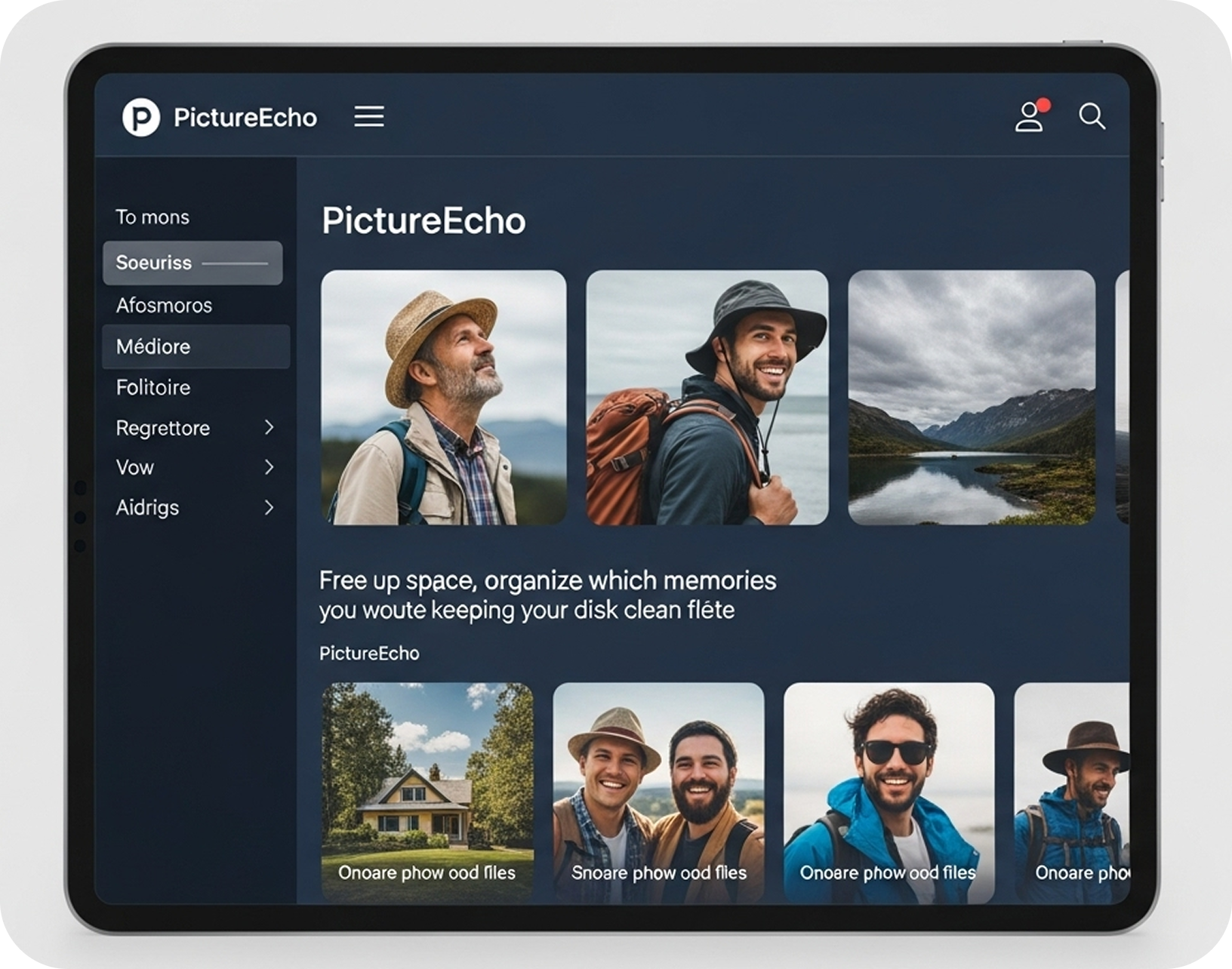Open the search icon
This screenshot has width=1232, height=969.
click(1092, 117)
